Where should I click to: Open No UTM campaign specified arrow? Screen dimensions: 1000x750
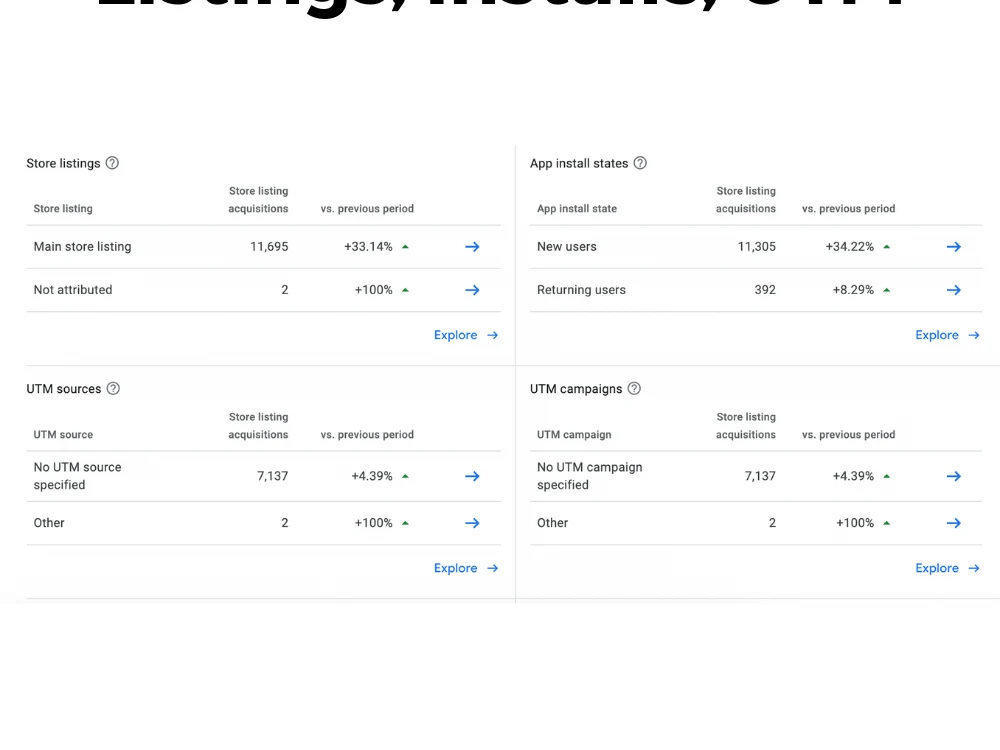953,476
